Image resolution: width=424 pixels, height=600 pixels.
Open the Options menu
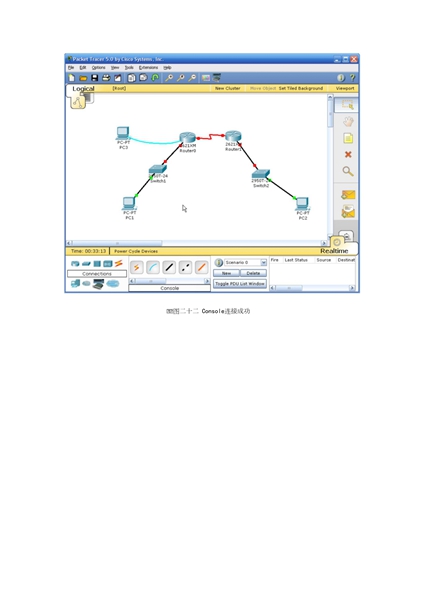click(98, 68)
